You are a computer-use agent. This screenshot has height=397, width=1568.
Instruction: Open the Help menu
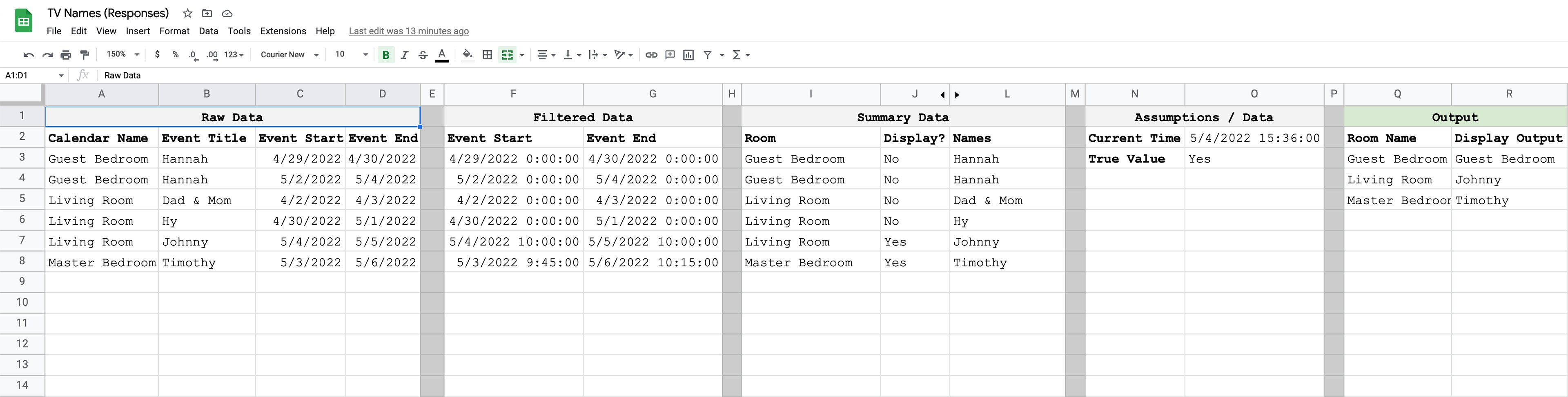pos(325,31)
